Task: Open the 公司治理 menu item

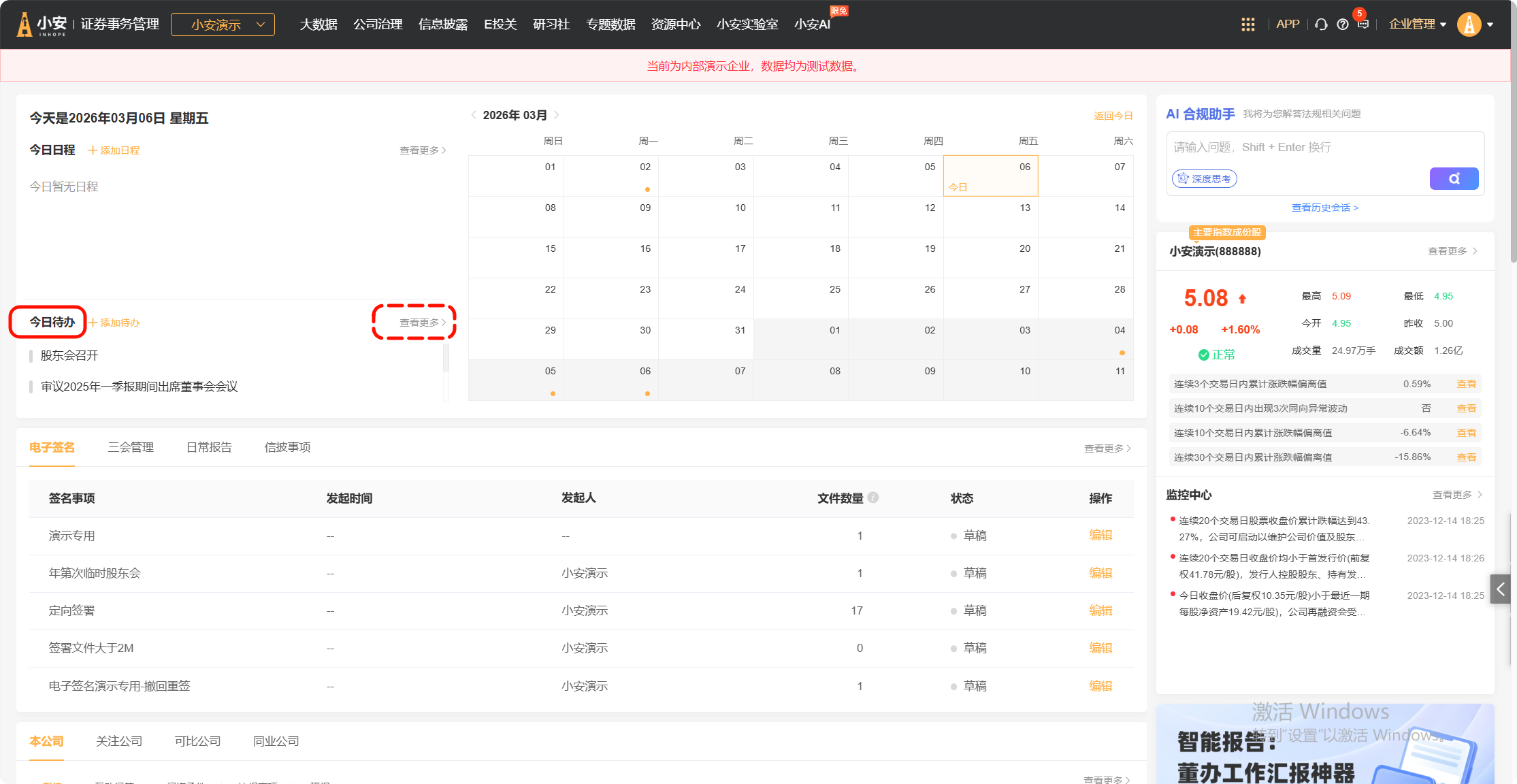Action: point(378,24)
